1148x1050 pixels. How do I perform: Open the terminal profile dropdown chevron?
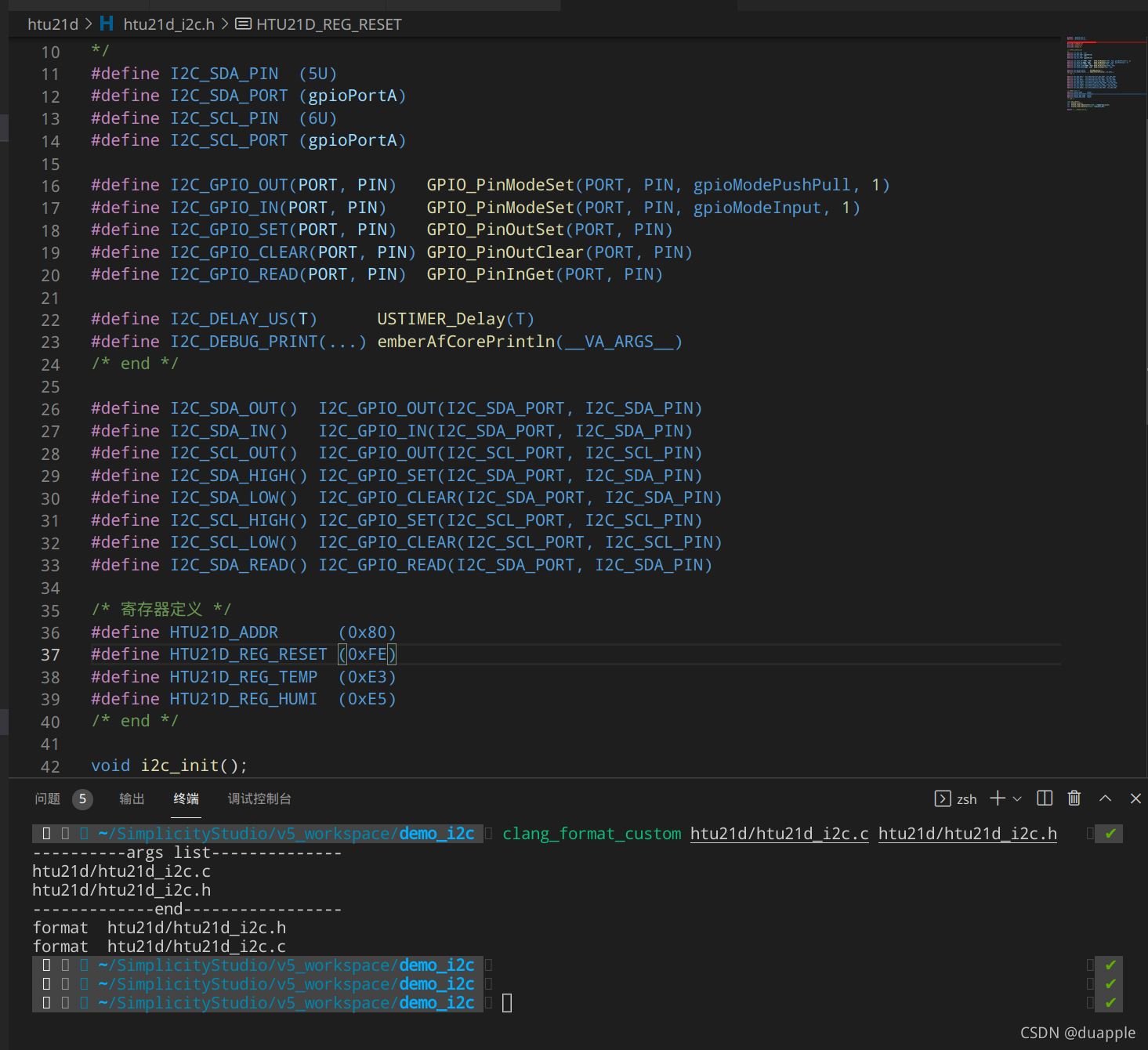pyautogui.click(x=1018, y=798)
